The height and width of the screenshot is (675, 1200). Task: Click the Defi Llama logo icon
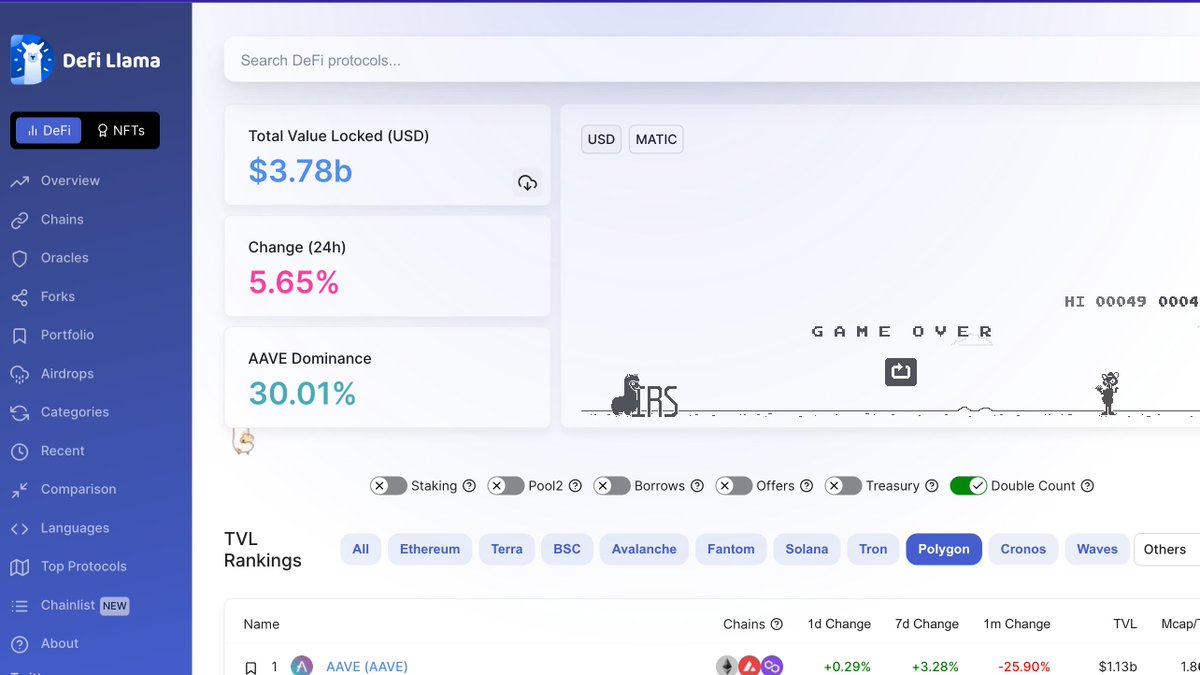pos(31,60)
